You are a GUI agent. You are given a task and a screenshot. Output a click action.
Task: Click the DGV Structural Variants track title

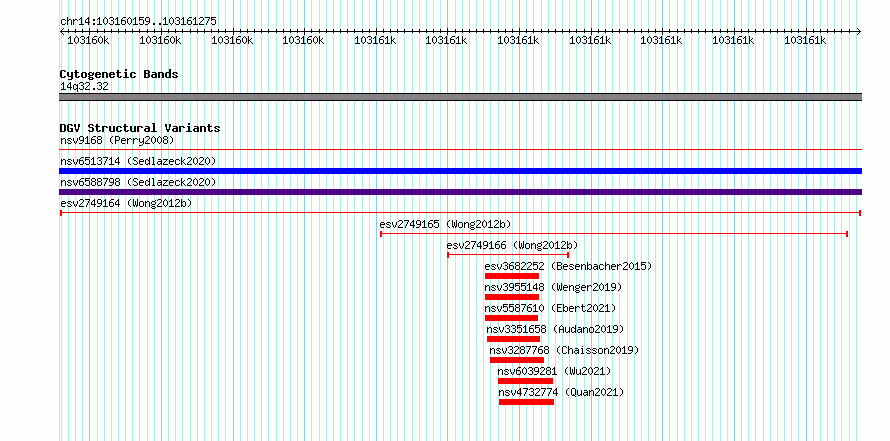click(x=140, y=128)
